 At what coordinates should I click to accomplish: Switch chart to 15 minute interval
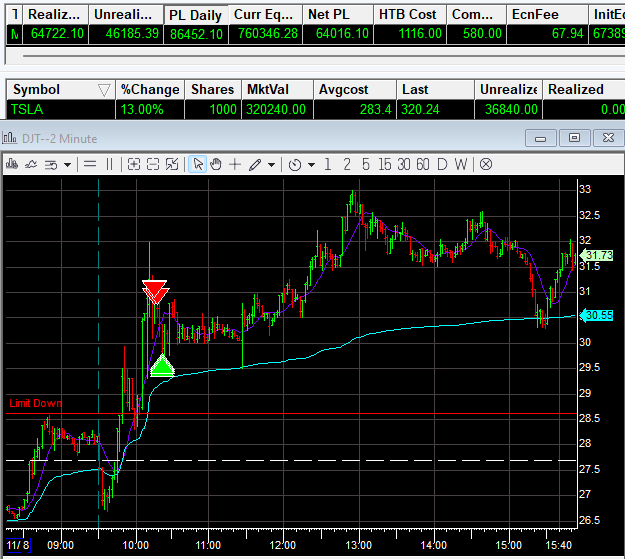tap(385, 164)
